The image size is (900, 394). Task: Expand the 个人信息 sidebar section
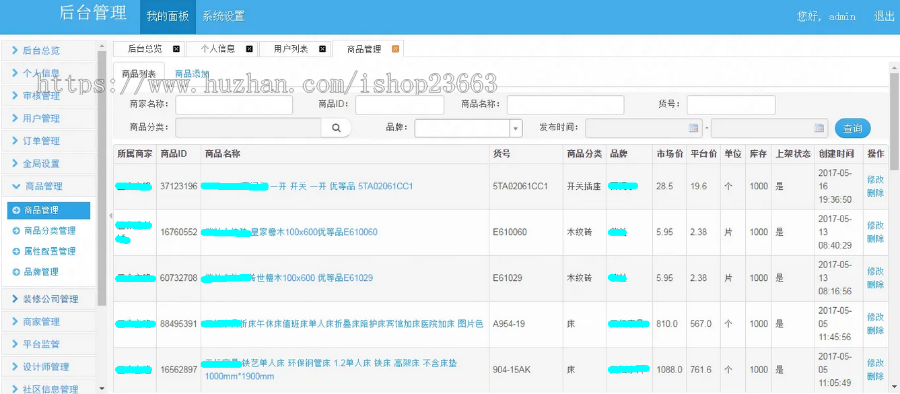pyautogui.click(x=49, y=73)
